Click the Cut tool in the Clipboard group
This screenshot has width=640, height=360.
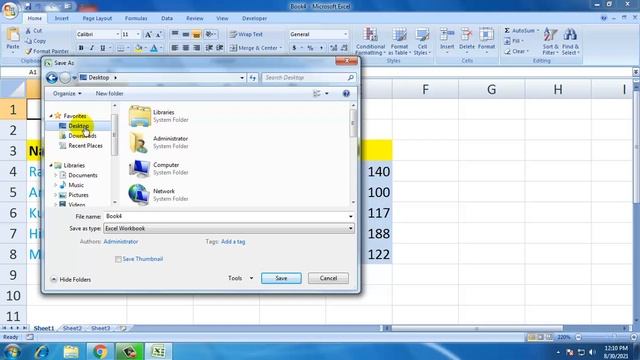(x=33, y=31)
